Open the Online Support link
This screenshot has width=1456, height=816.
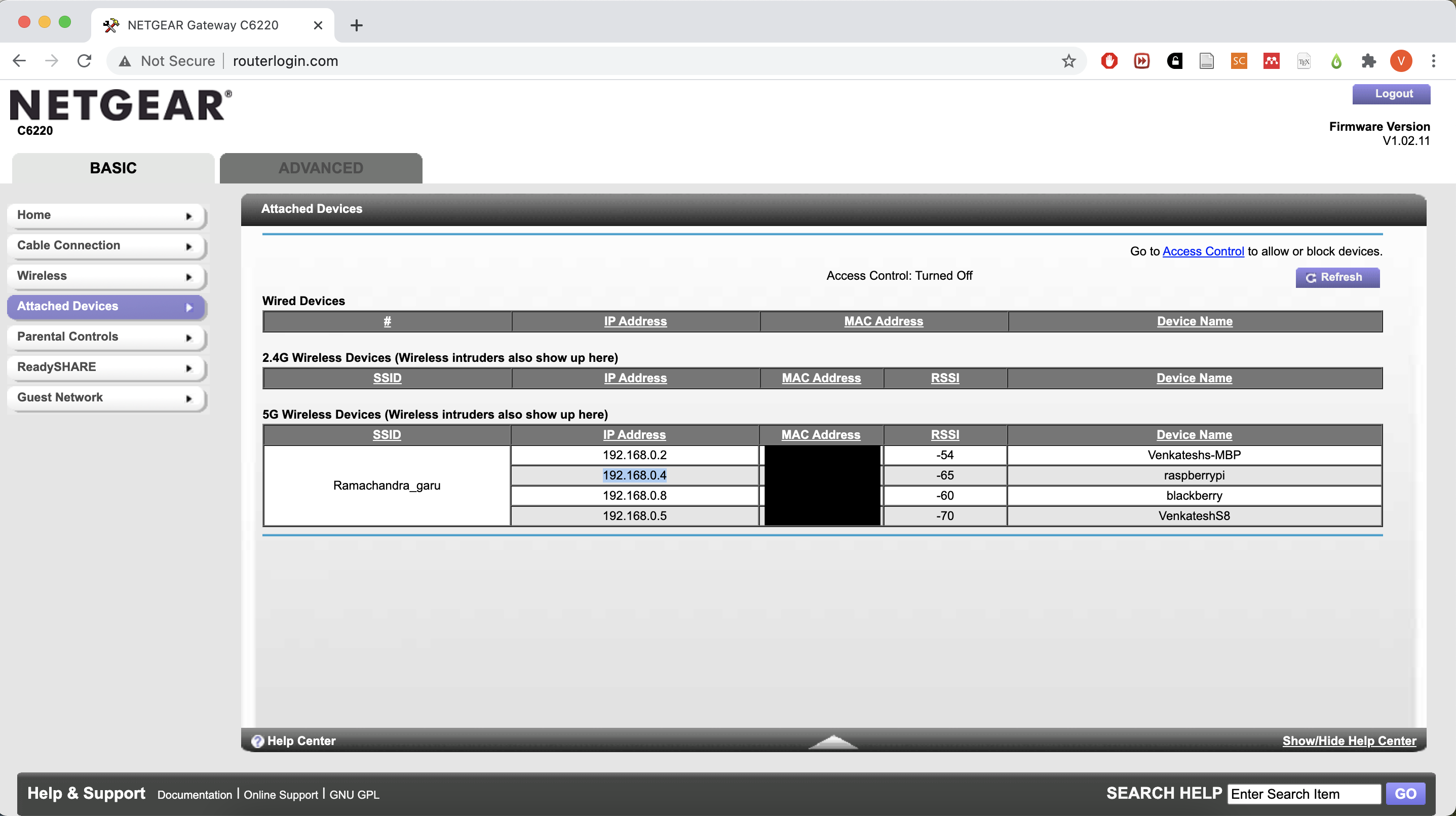[281, 795]
